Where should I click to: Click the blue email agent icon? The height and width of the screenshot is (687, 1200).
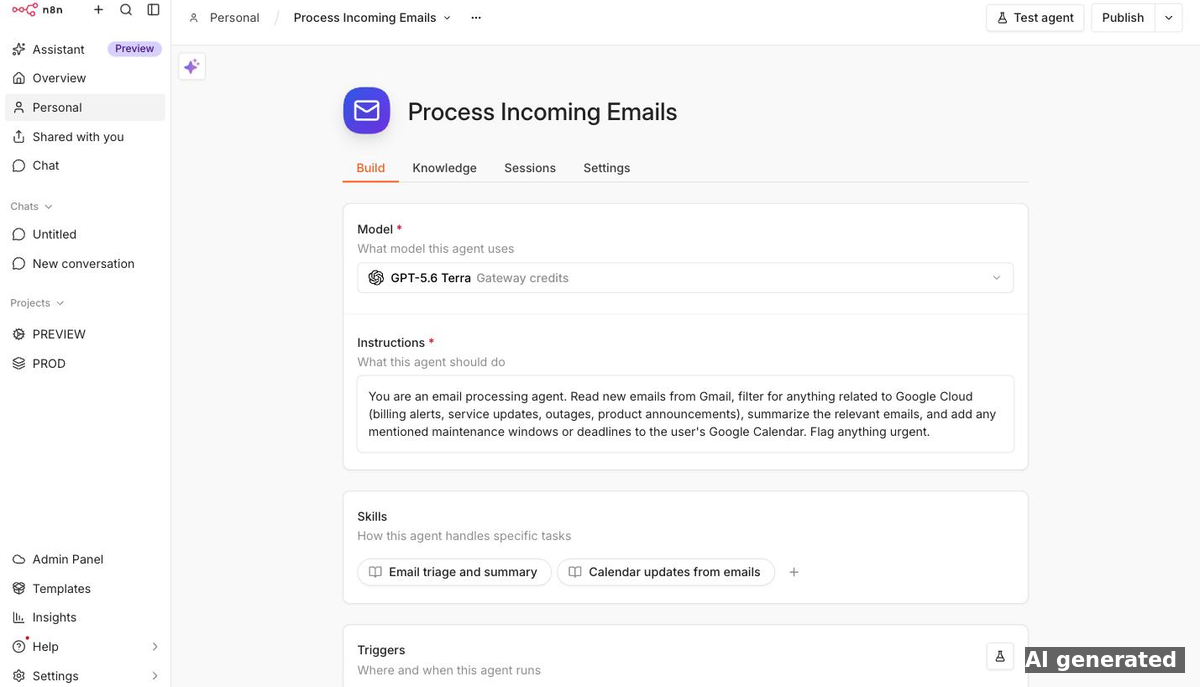point(367,111)
